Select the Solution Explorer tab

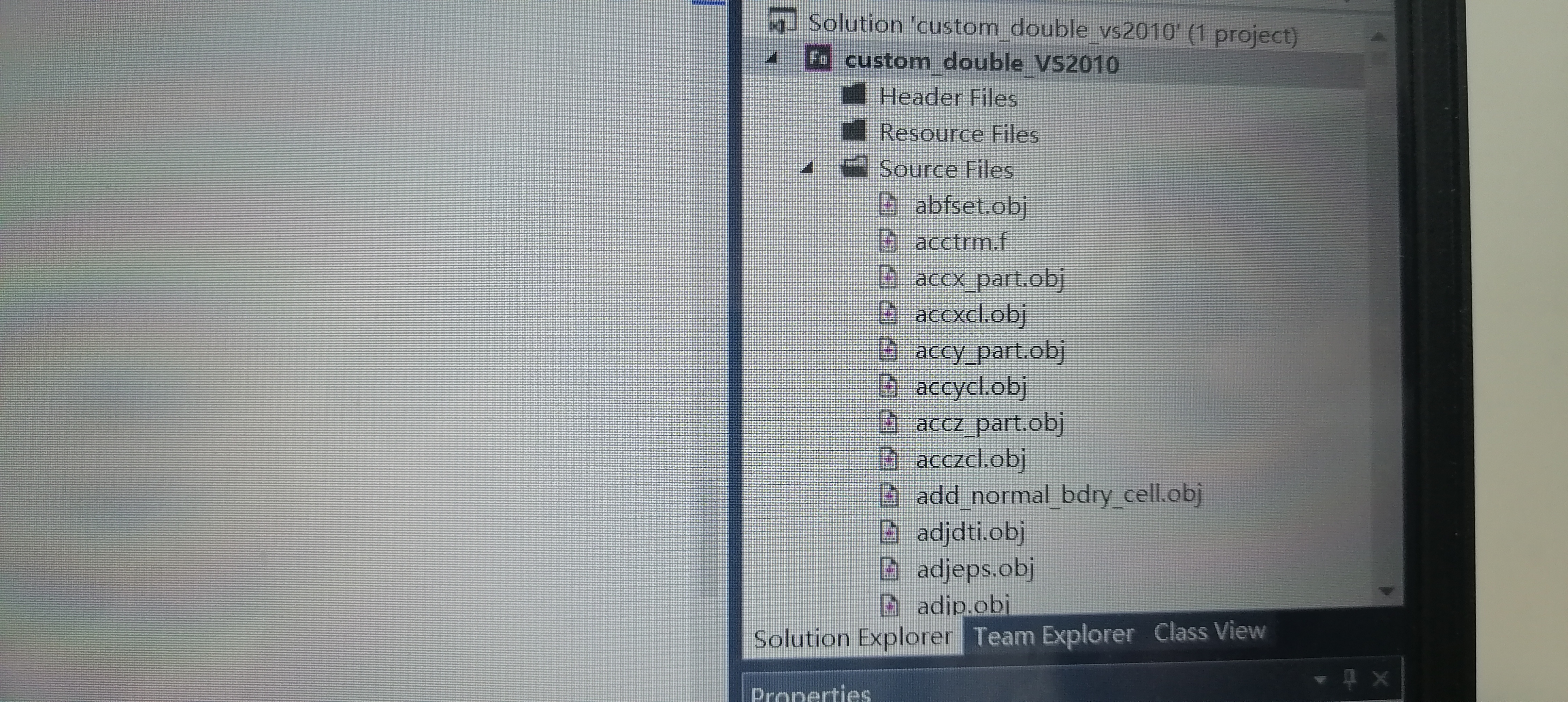coord(852,638)
